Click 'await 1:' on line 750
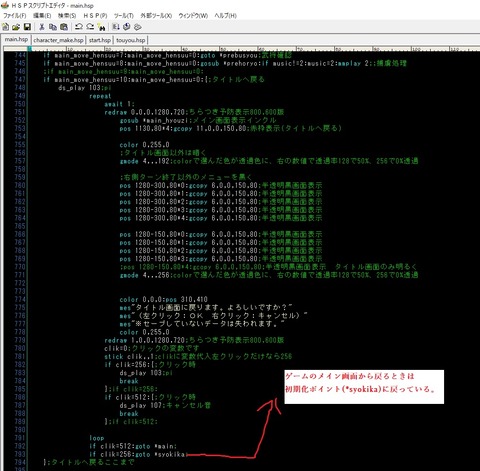This screenshot has height=471, width=480. click(119, 104)
